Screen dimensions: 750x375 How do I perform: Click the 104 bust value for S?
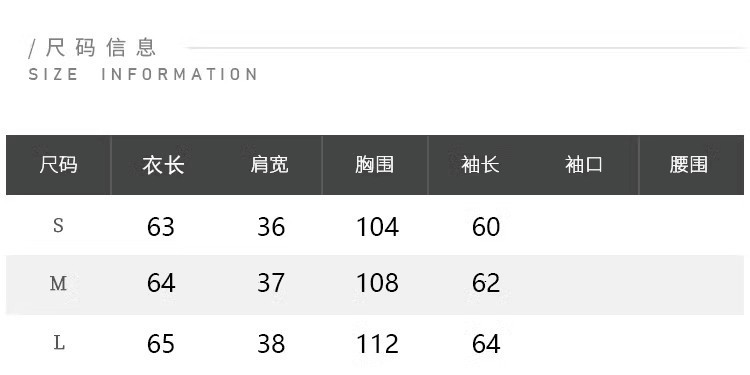tap(377, 227)
